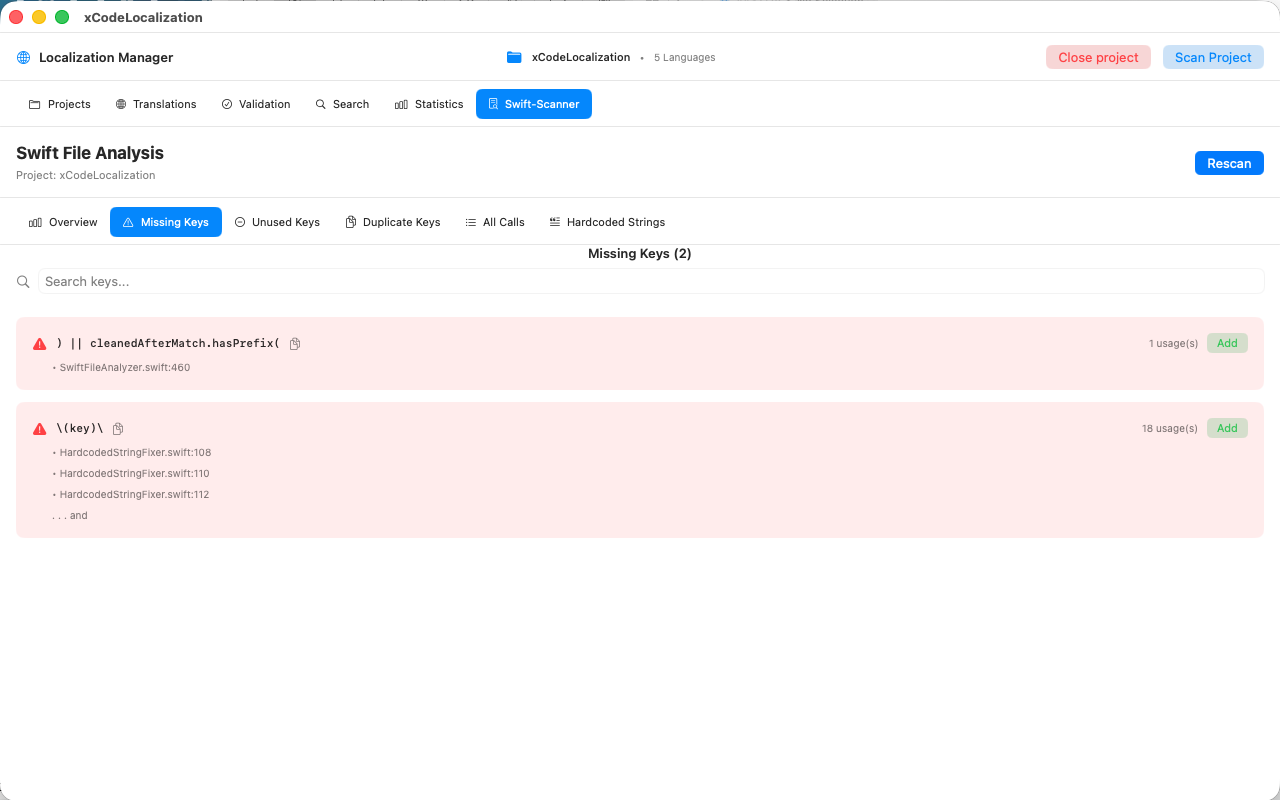Click the document icon on the Swift-Scanner tab
The height and width of the screenshot is (800, 1280).
[493, 103]
